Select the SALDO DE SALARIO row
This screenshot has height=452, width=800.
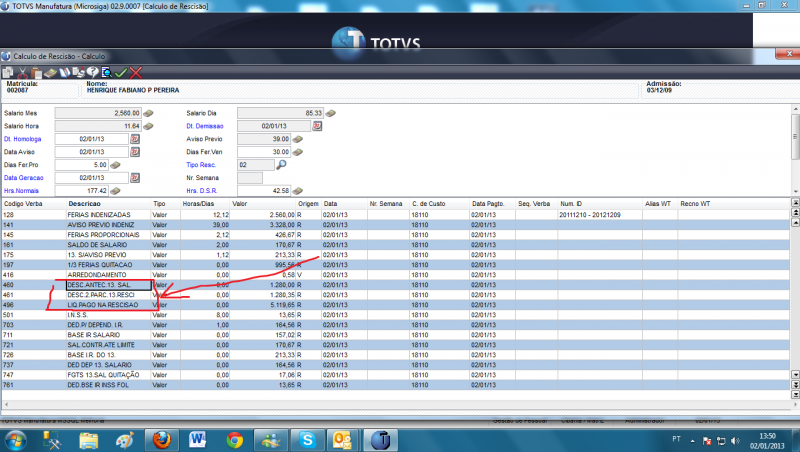(395, 245)
